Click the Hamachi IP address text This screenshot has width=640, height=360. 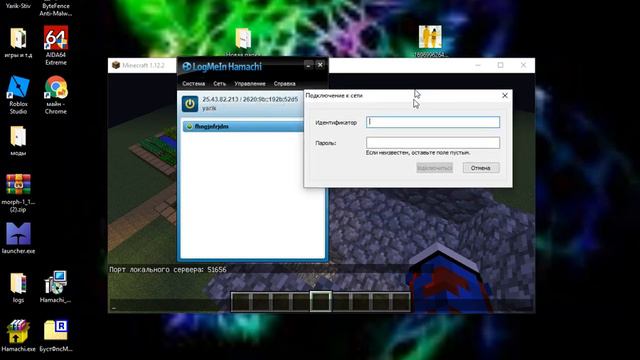[x=250, y=99]
